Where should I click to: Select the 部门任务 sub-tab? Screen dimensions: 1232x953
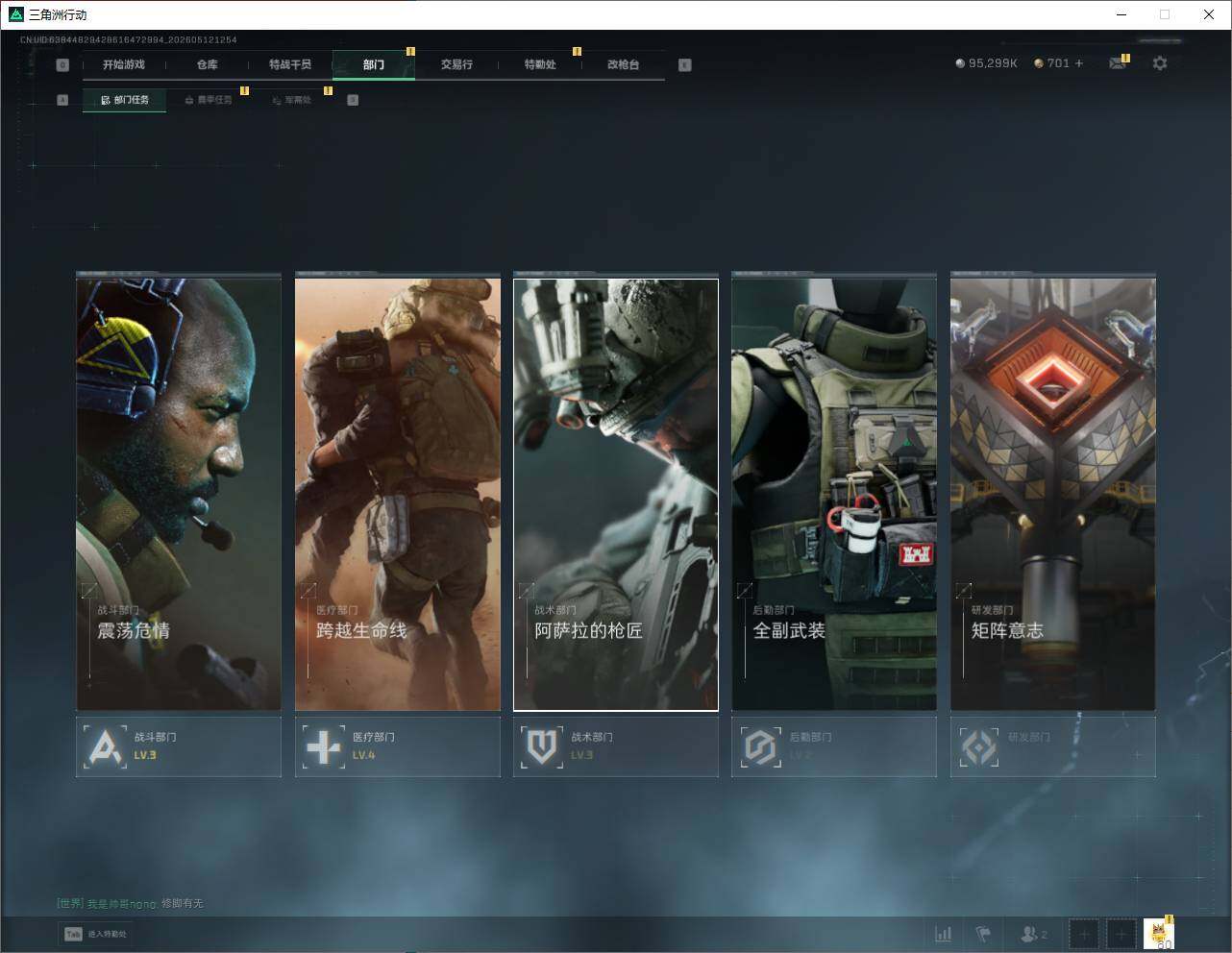[x=125, y=100]
